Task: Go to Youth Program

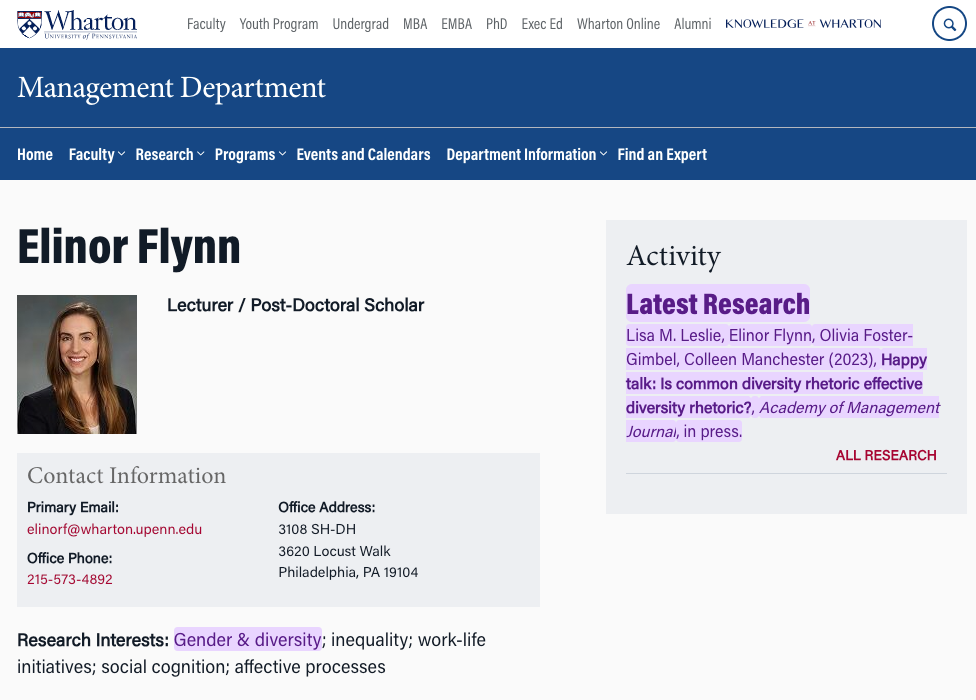Action: click(279, 24)
